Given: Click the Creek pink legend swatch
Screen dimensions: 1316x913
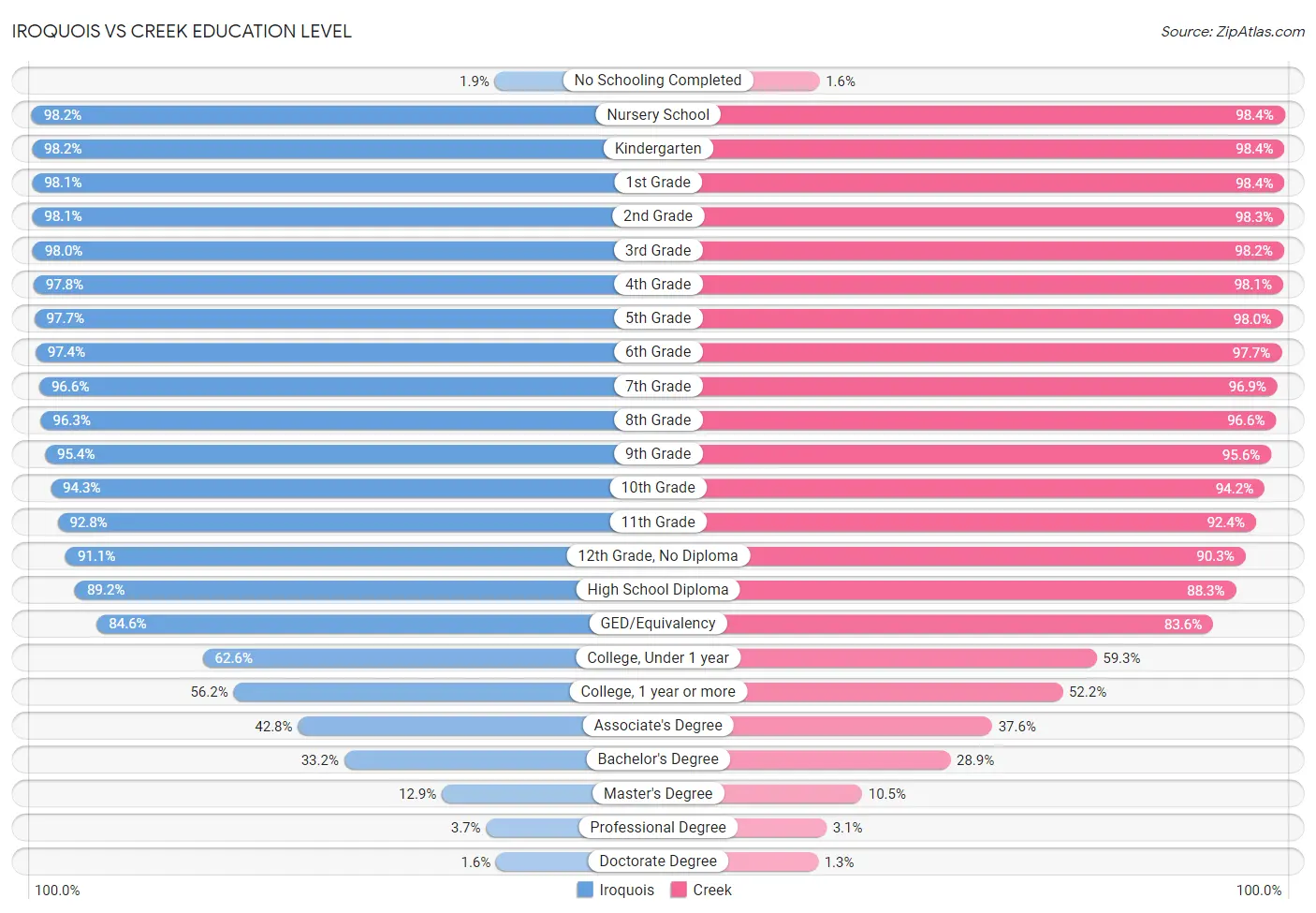Looking at the screenshot, I should (679, 890).
